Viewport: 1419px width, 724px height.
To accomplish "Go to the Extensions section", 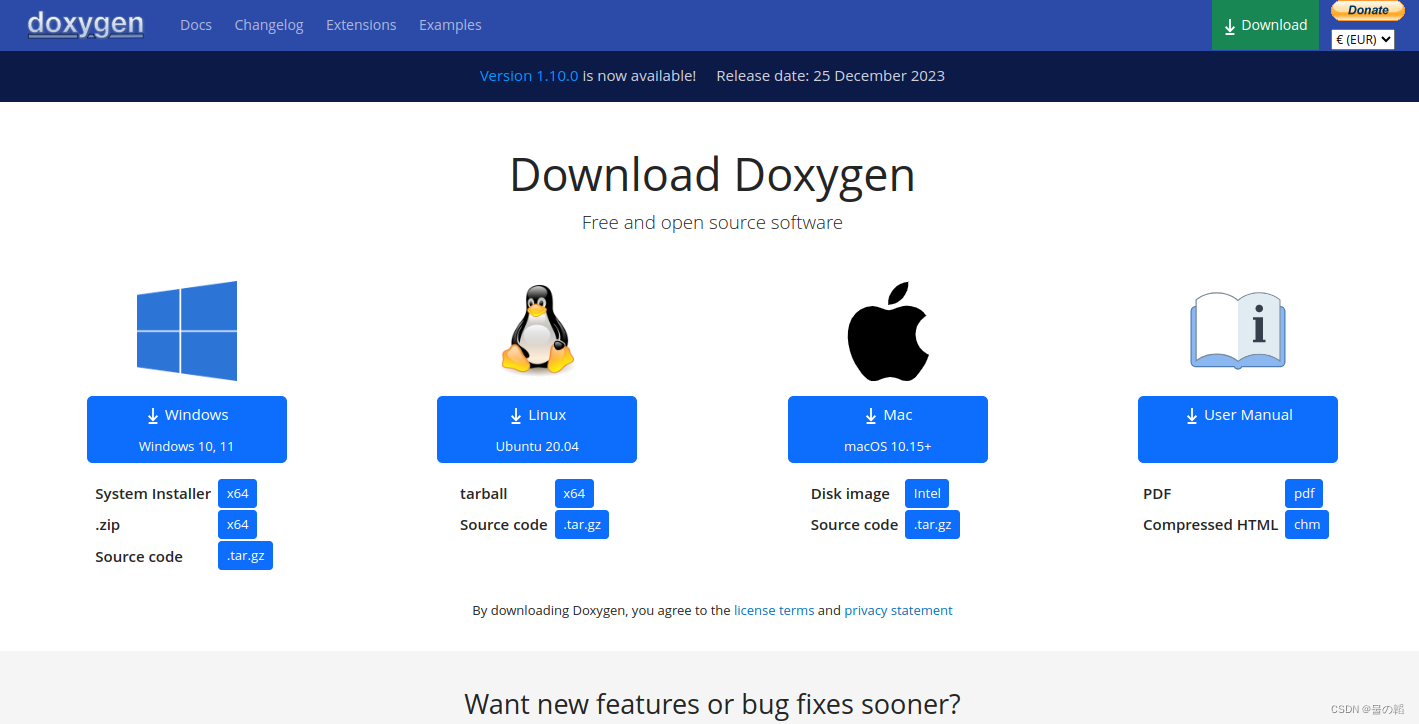I will click(361, 24).
